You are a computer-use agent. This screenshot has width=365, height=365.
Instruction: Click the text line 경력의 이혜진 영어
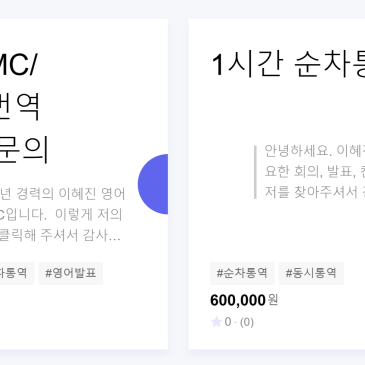click(62, 194)
